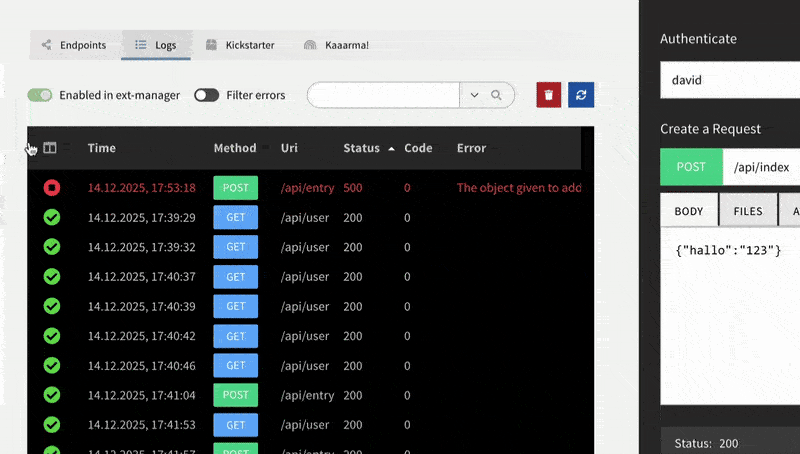Image resolution: width=800 pixels, height=454 pixels.
Task: Sort by Status column header
Action: click(361, 148)
